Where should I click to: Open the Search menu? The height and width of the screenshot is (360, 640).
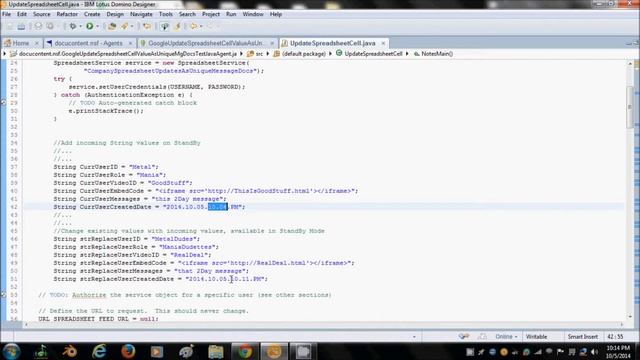187,14
